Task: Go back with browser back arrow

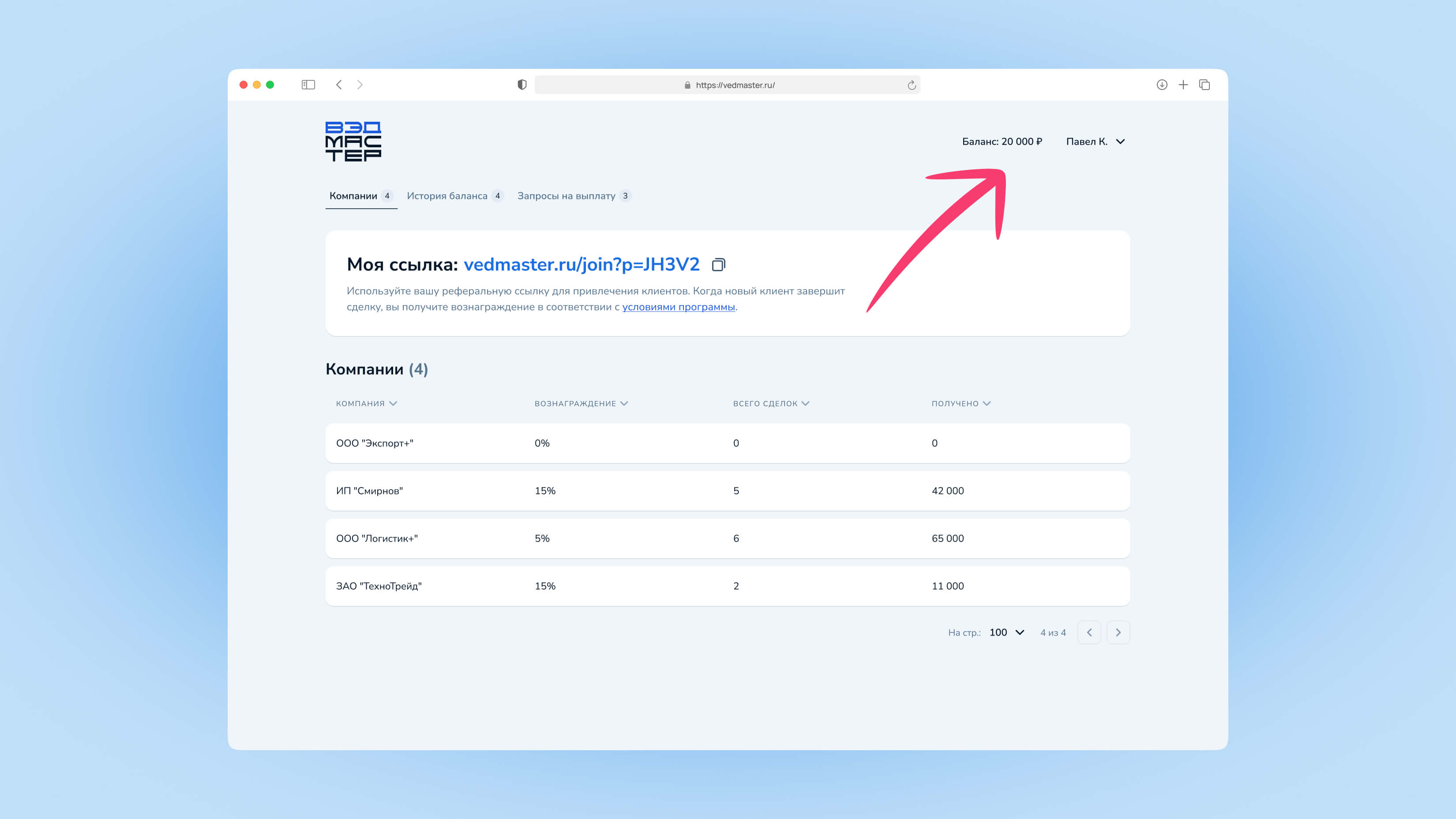Action: pyautogui.click(x=339, y=85)
